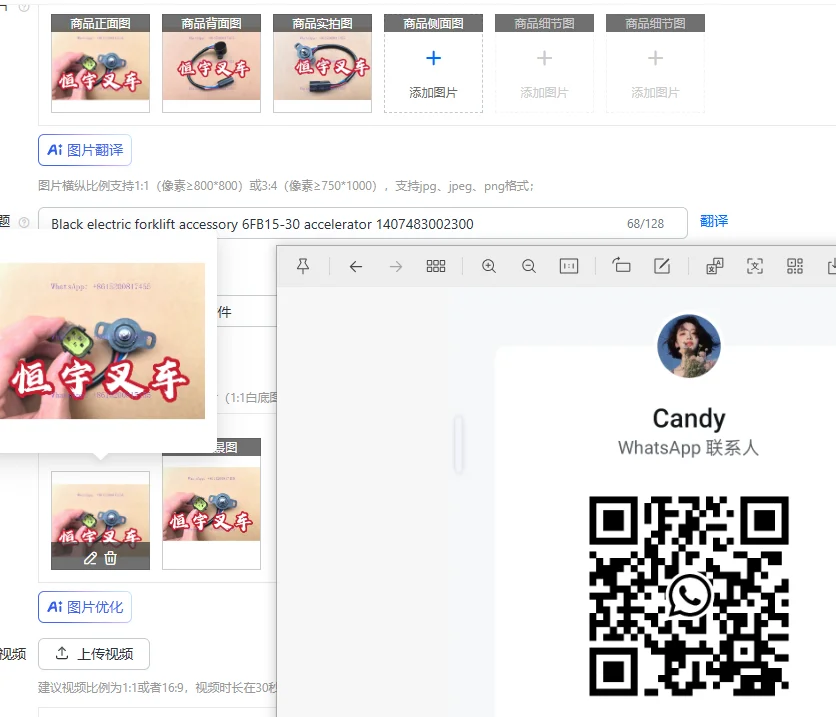Click the 翻译 link beside title
Image resolution: width=836 pixels, height=717 pixels.
[714, 221]
